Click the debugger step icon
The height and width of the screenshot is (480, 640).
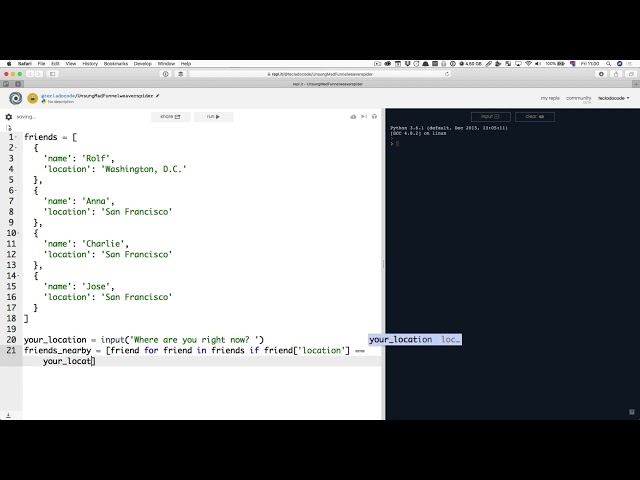(364, 117)
